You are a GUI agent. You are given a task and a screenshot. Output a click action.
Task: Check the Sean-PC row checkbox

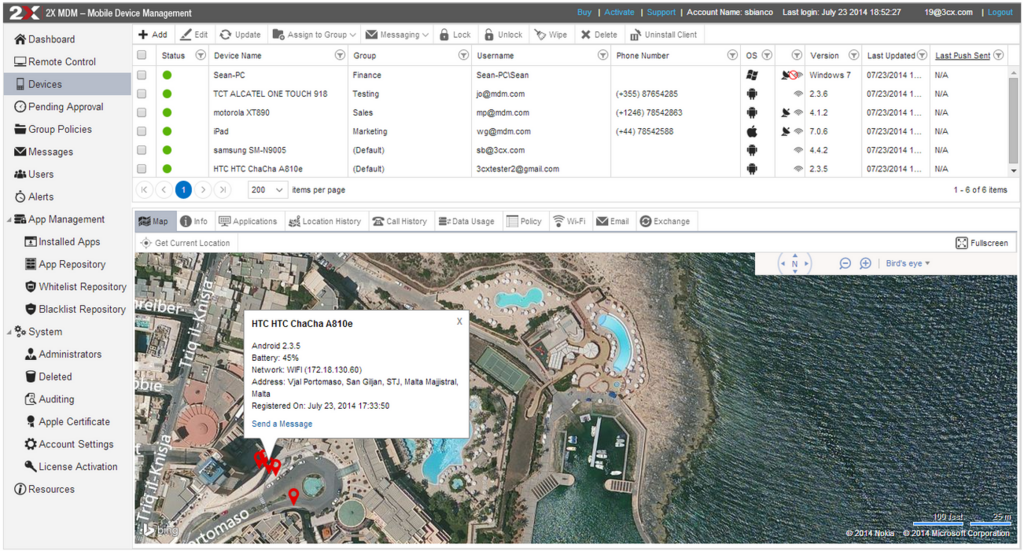point(142,75)
